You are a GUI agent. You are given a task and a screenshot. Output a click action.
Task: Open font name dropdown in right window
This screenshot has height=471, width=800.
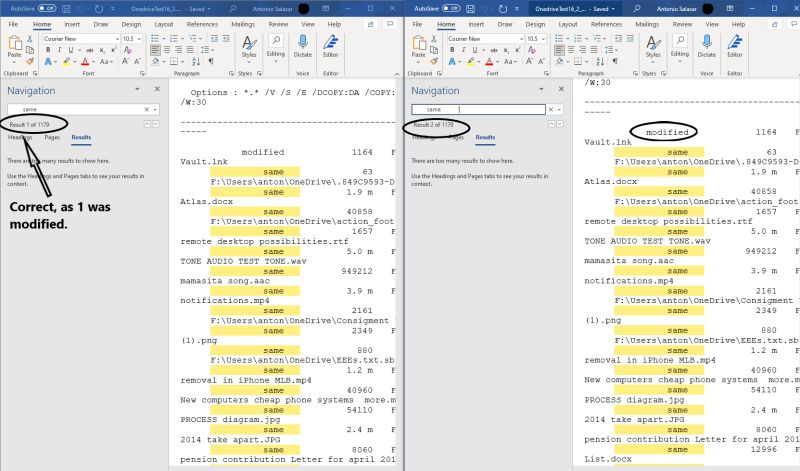coord(521,39)
